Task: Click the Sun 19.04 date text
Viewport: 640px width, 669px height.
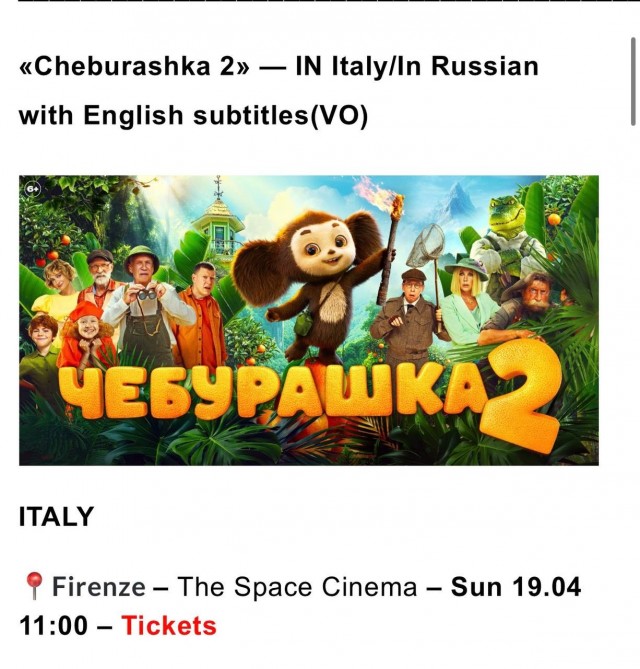Action: 516,587
